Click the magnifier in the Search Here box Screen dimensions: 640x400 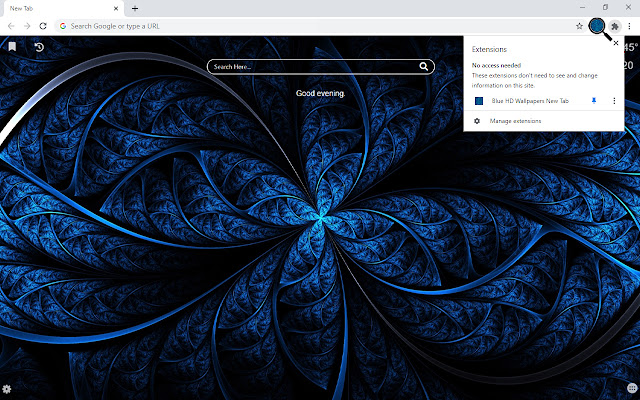(424, 67)
